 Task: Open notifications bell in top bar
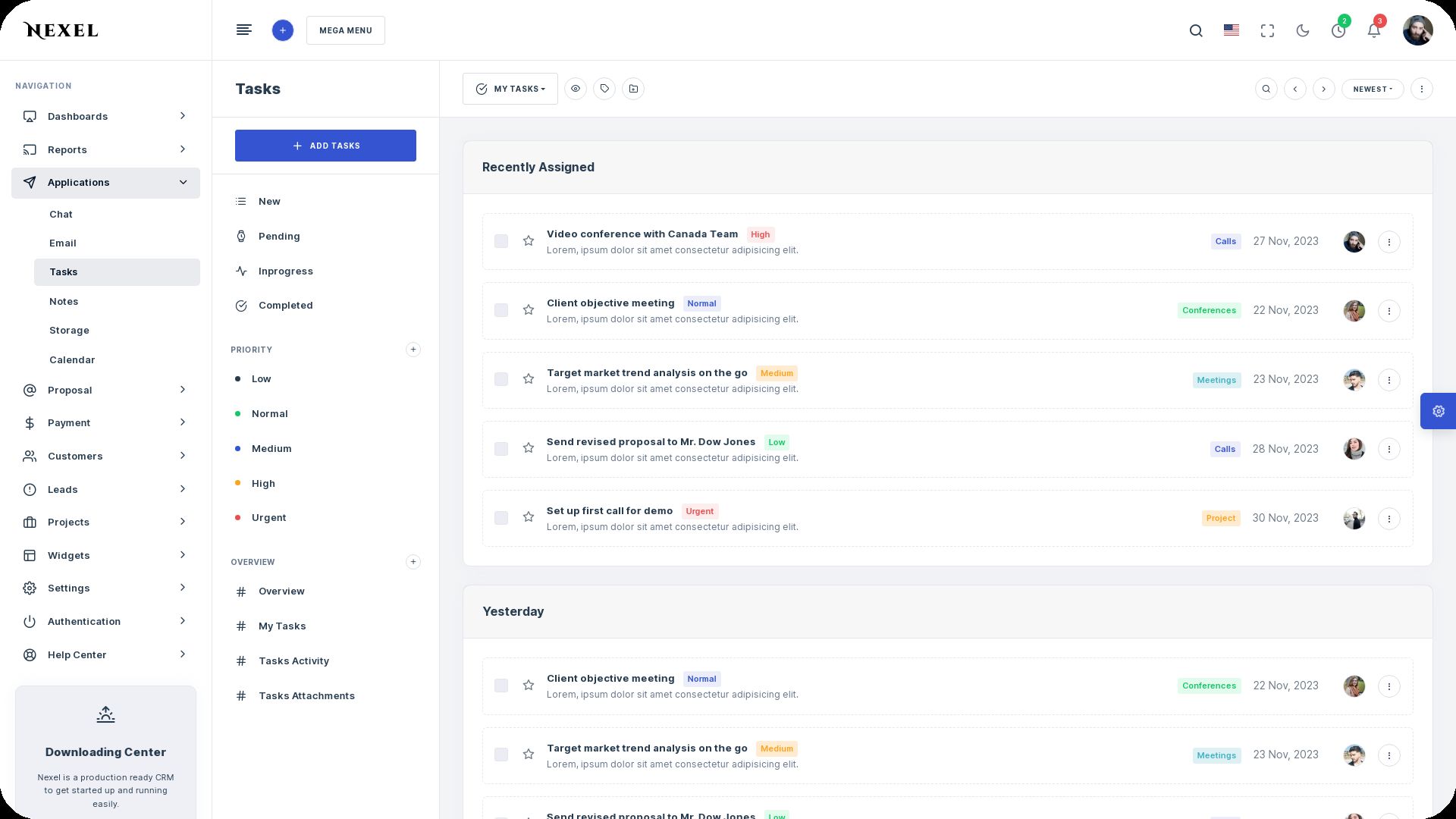[1373, 30]
